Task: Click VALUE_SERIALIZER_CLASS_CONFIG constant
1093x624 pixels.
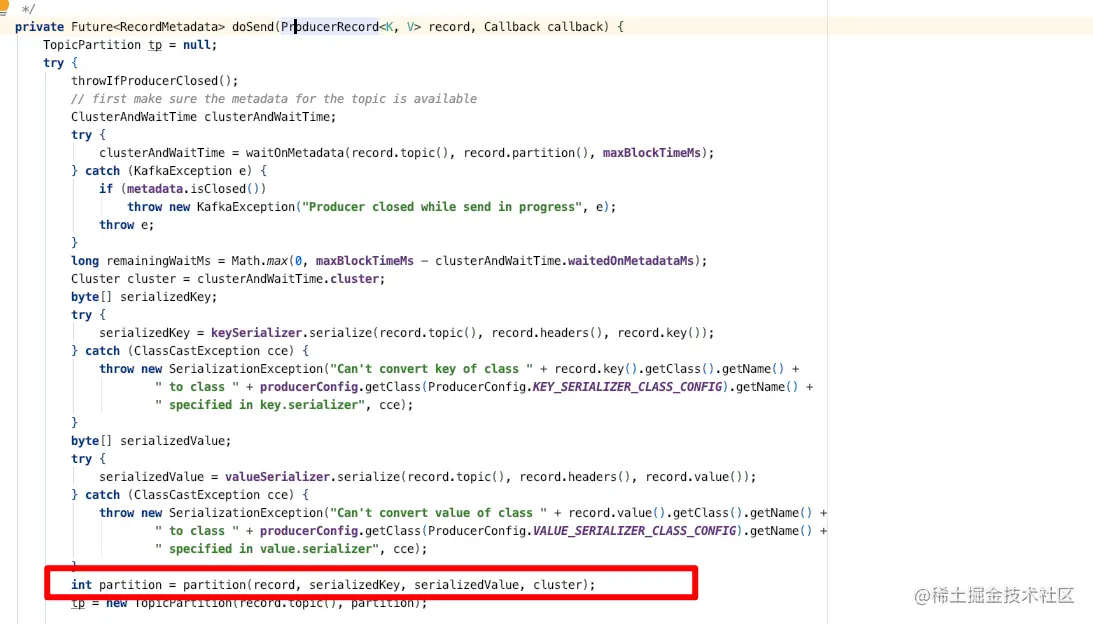Action: tap(634, 531)
